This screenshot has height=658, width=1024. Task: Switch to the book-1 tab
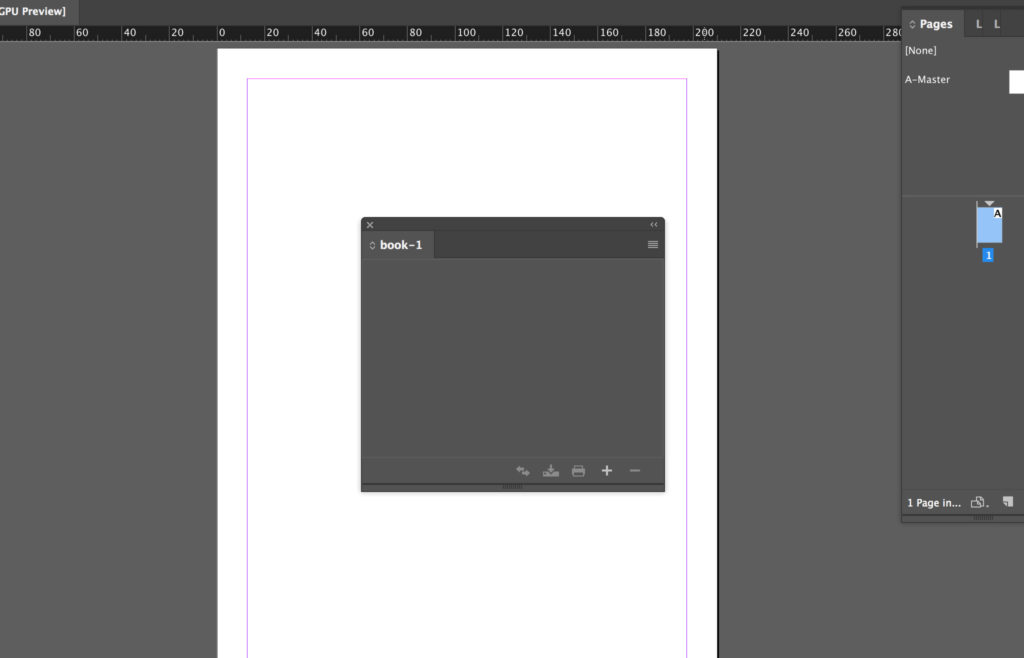[x=398, y=245]
